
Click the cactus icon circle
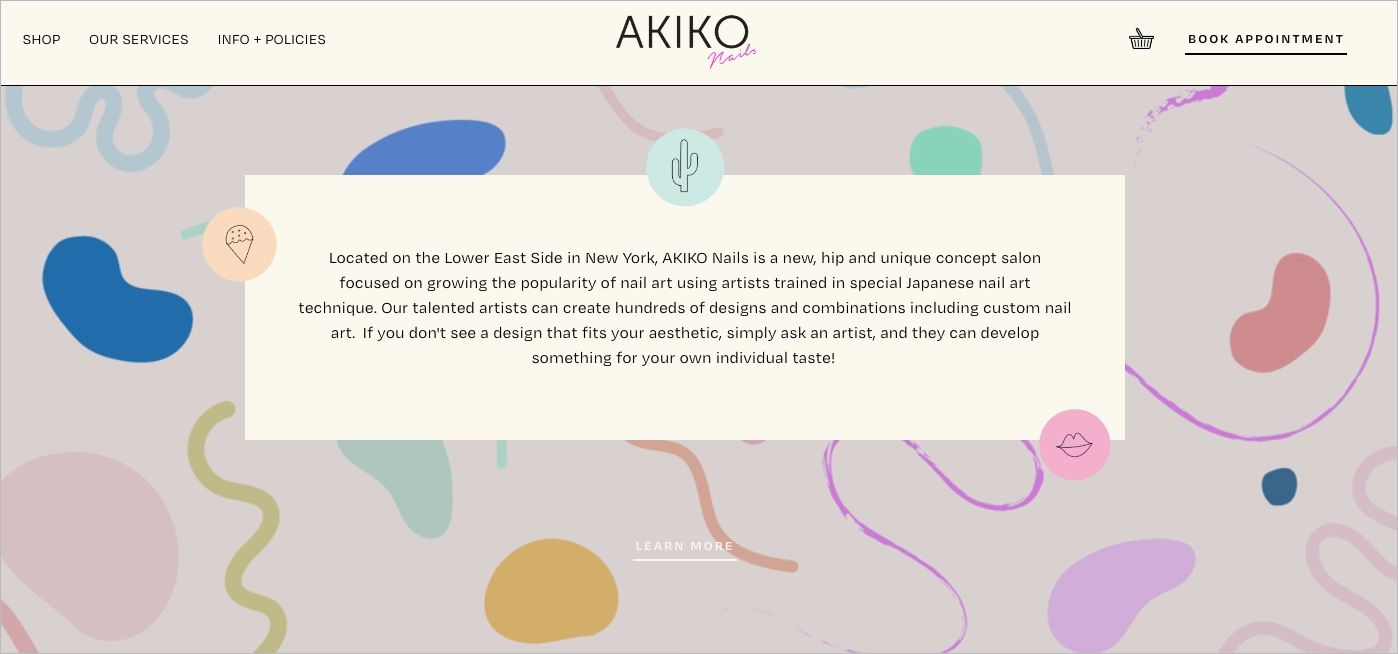click(x=685, y=167)
